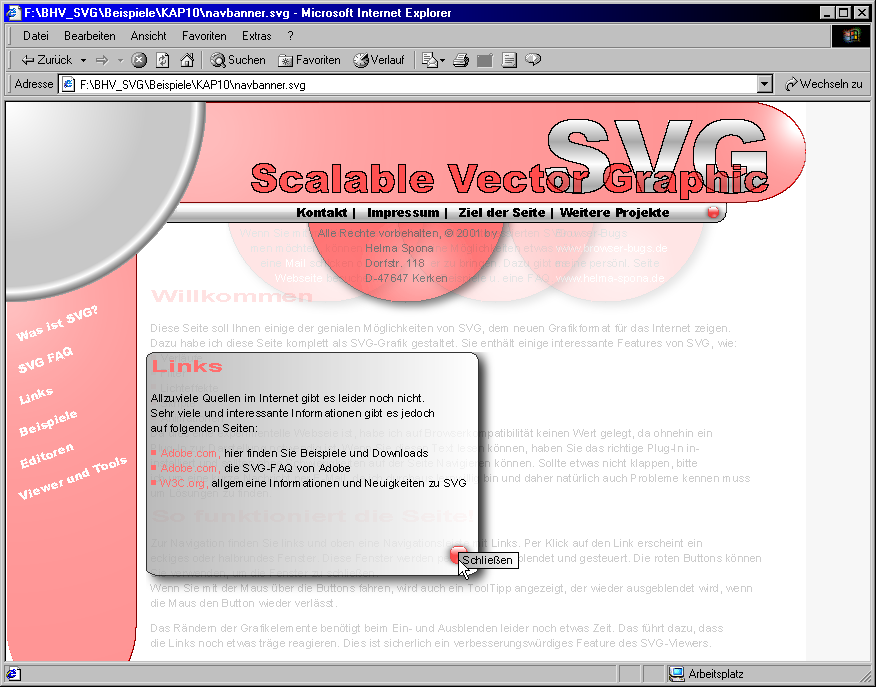Image resolution: width=876 pixels, height=687 pixels.
Task: Open the Beispiele sidebar link
Action: pyautogui.click(x=48, y=423)
